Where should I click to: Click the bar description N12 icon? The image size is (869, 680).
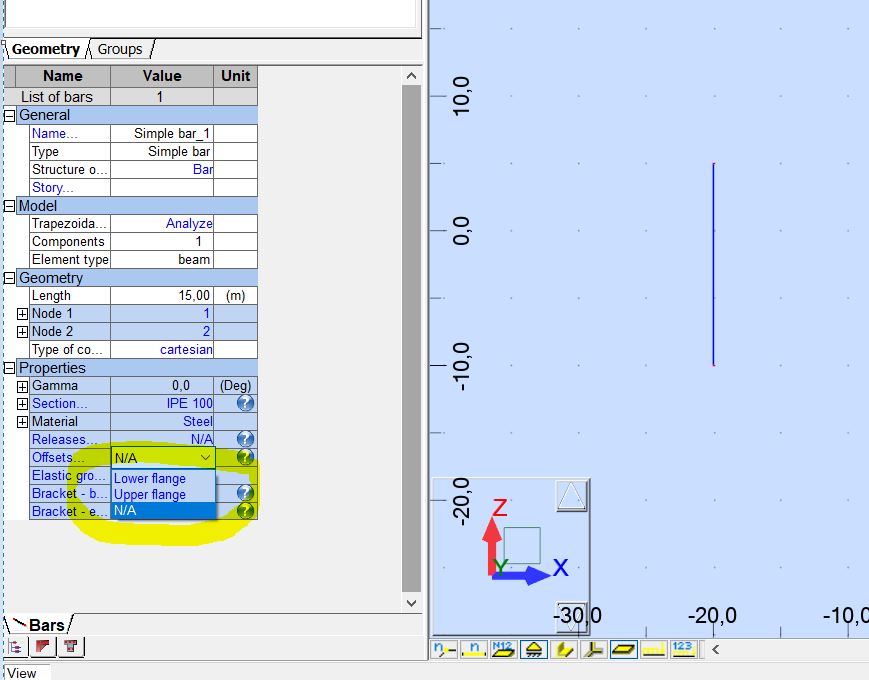click(505, 649)
